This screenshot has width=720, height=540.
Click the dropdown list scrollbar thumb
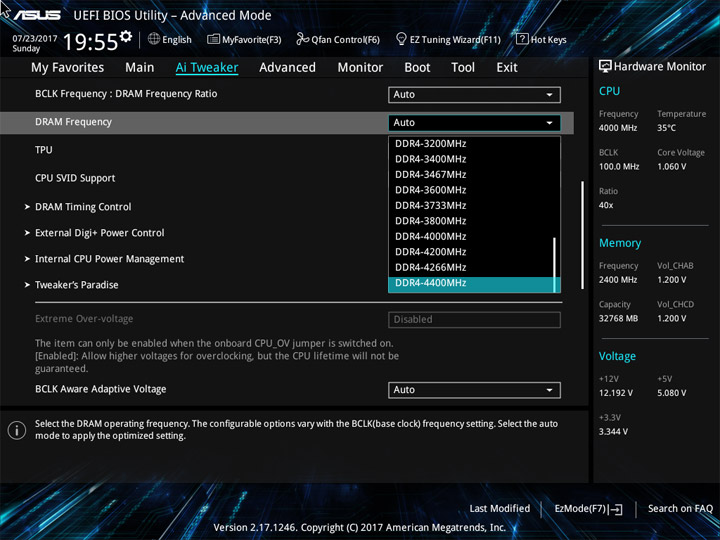555,265
